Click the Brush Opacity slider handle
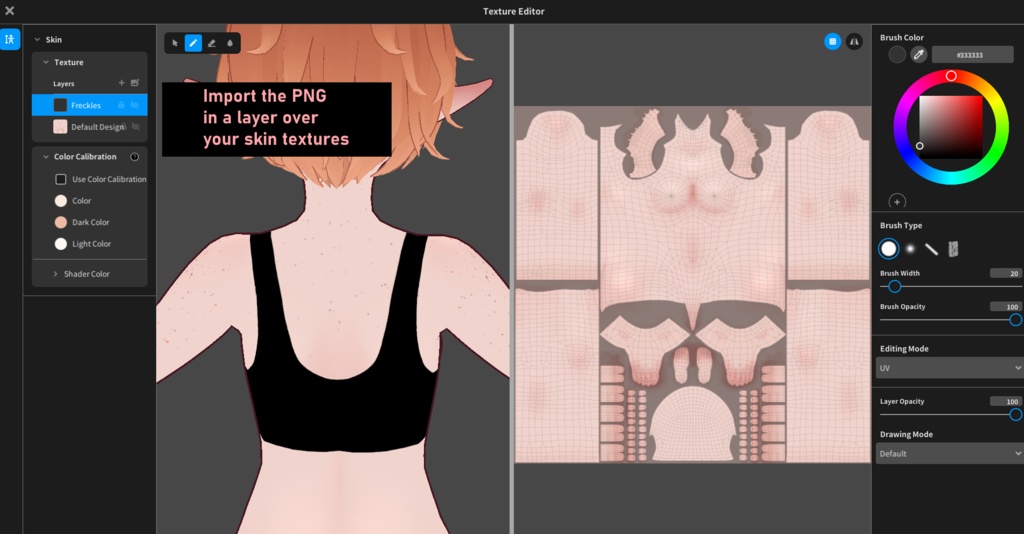This screenshot has height=534, width=1024. click(1016, 320)
